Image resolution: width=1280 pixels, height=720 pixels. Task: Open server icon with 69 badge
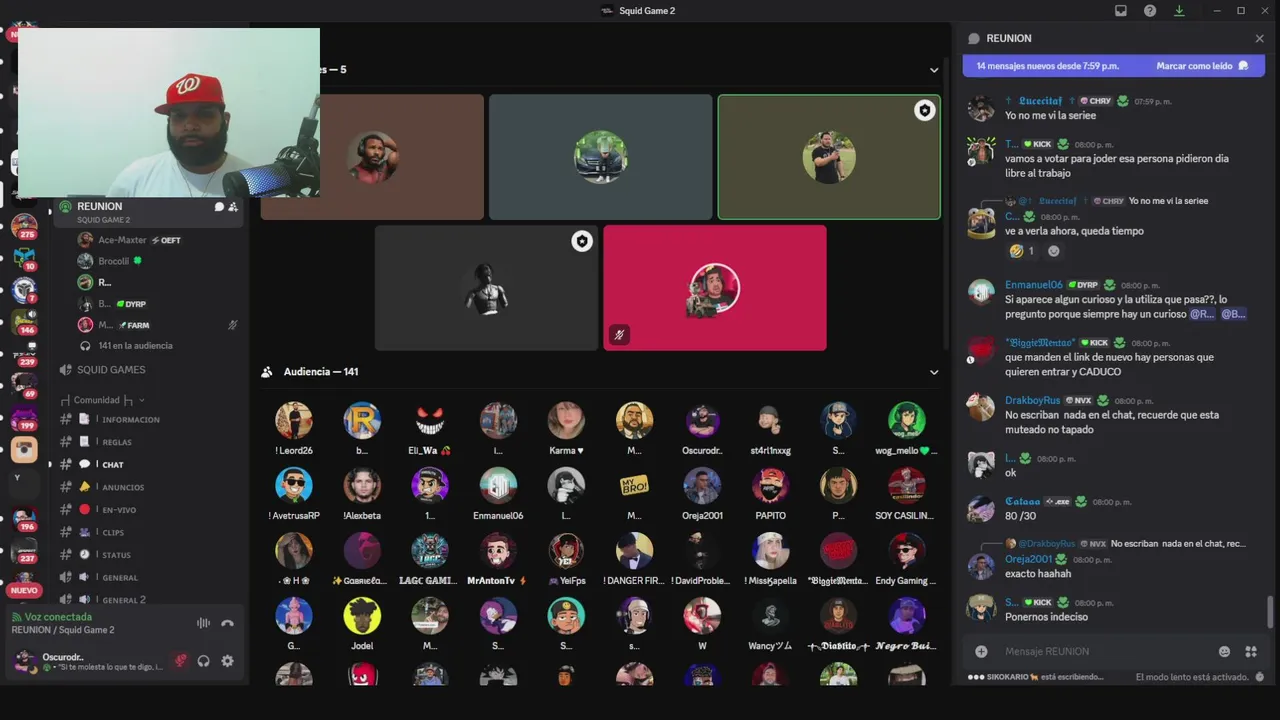pyautogui.click(x=24, y=386)
